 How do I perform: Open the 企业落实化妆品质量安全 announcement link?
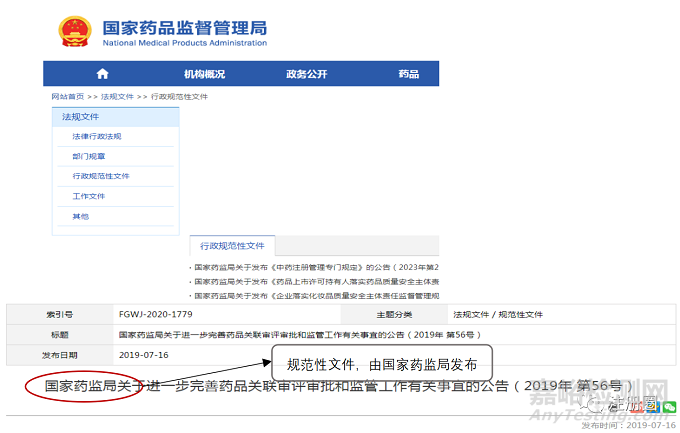[315, 295]
